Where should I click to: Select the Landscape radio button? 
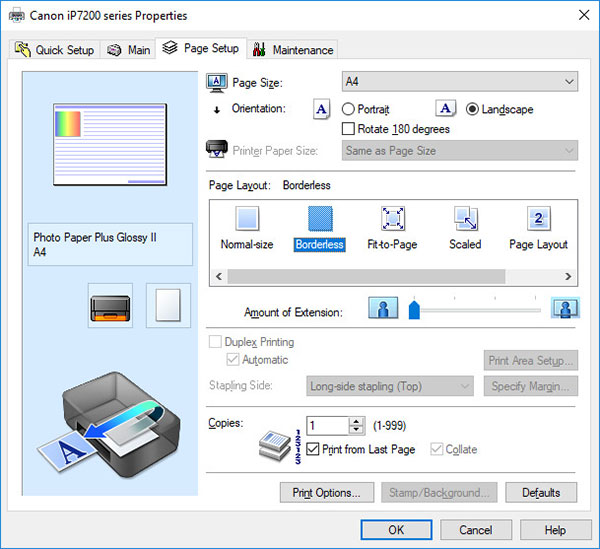(472, 109)
